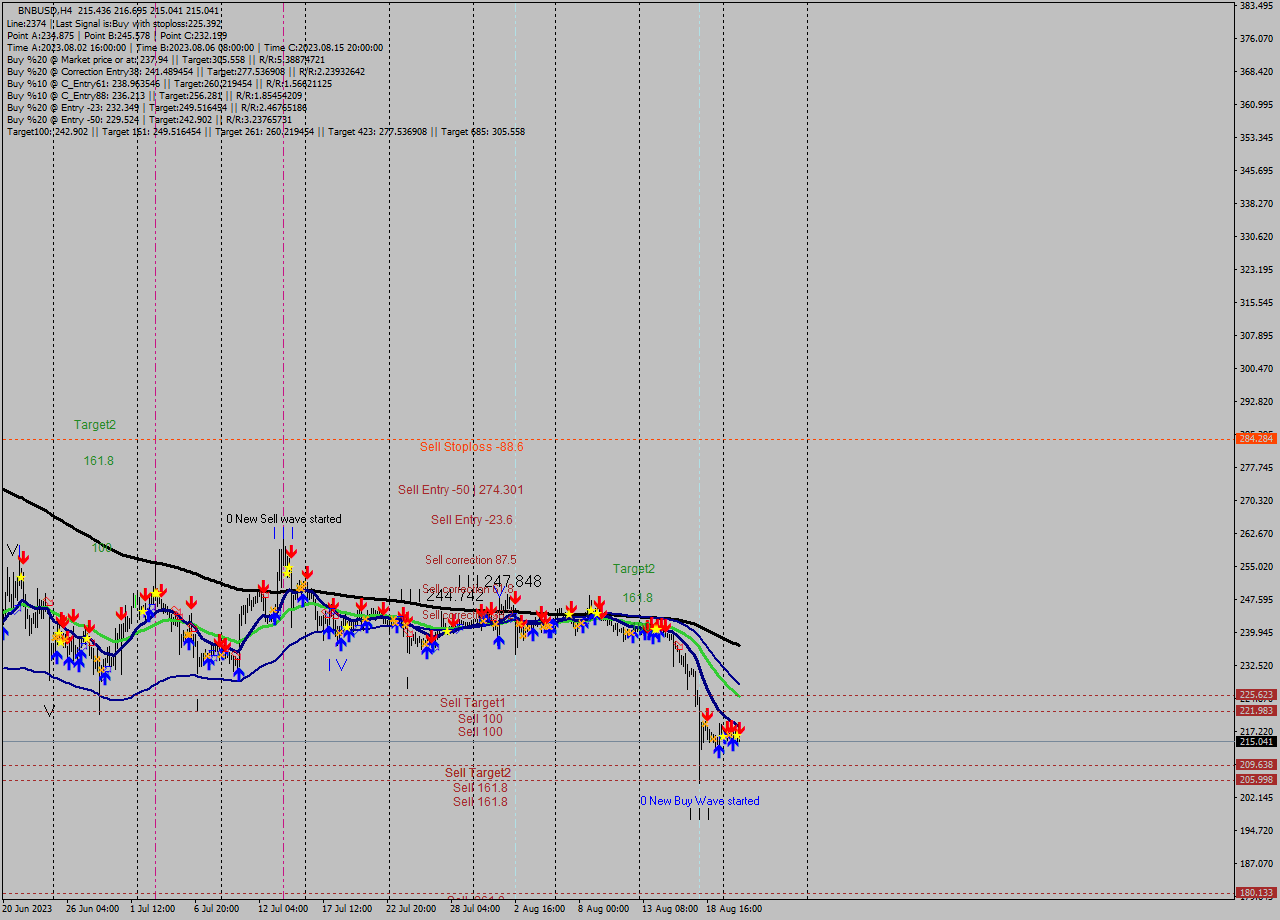Select the blue buy arrow icon near 18 Aug
The width and height of the screenshot is (1280, 920).
(733, 745)
